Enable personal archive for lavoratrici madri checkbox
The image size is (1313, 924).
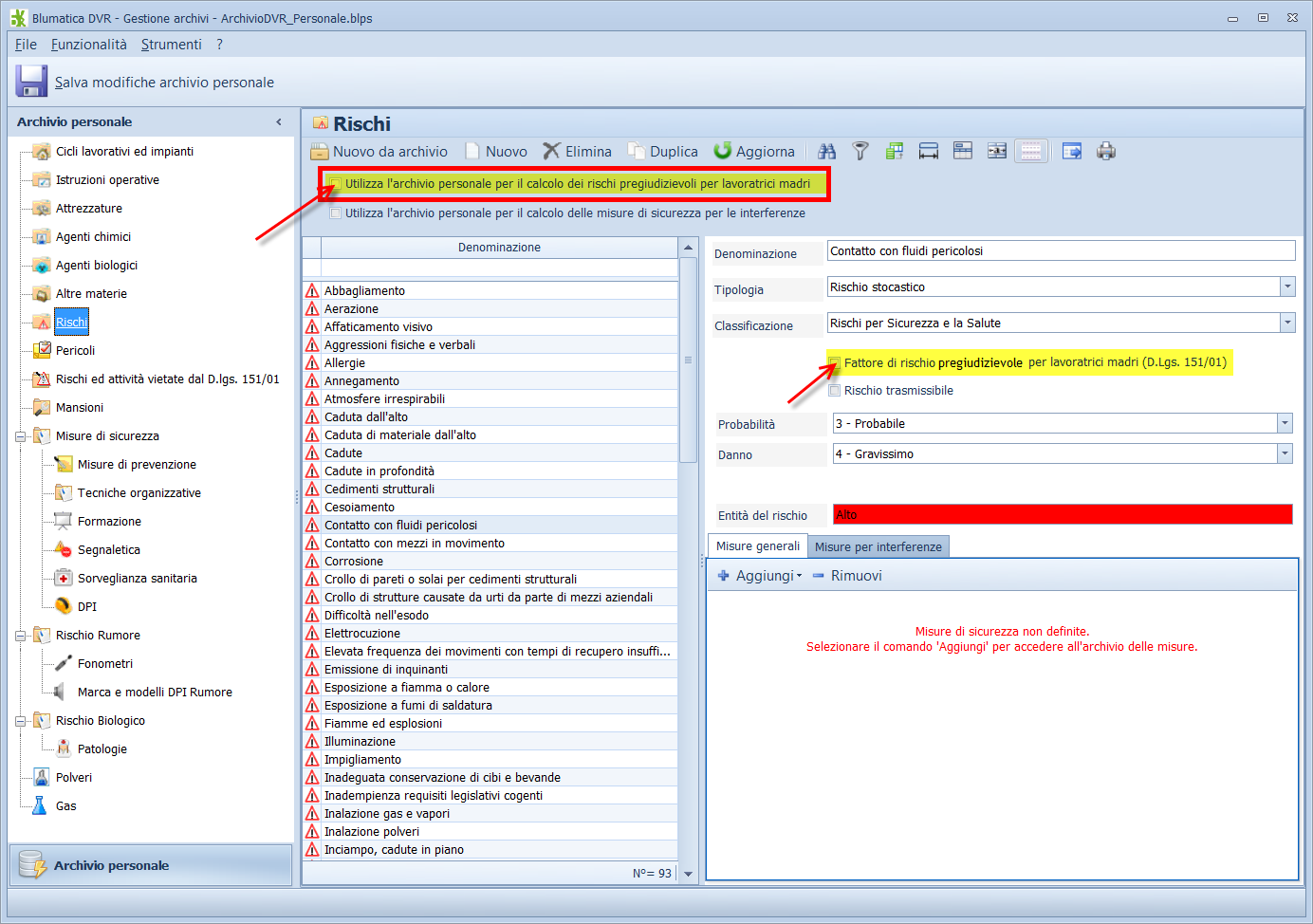[x=335, y=183]
